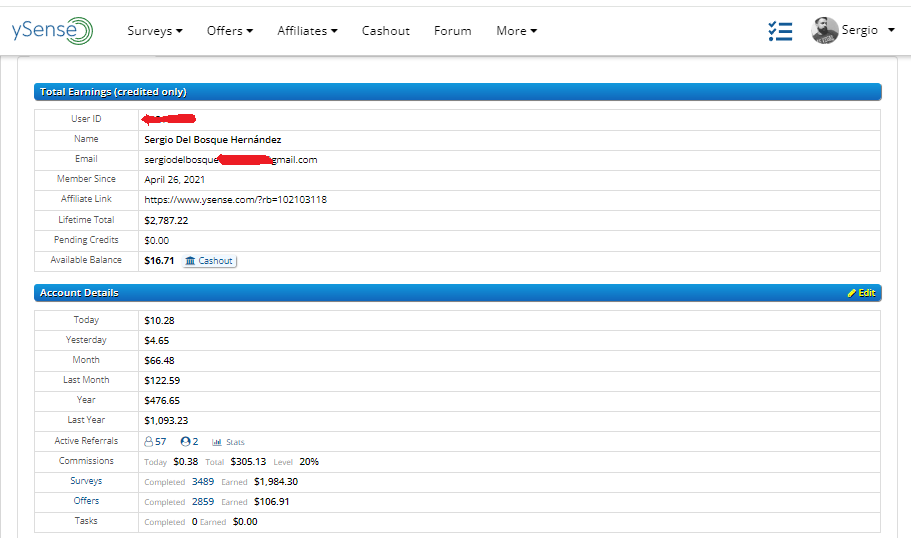Click the affiliate link URL text
This screenshot has width=911, height=556.
click(x=235, y=199)
